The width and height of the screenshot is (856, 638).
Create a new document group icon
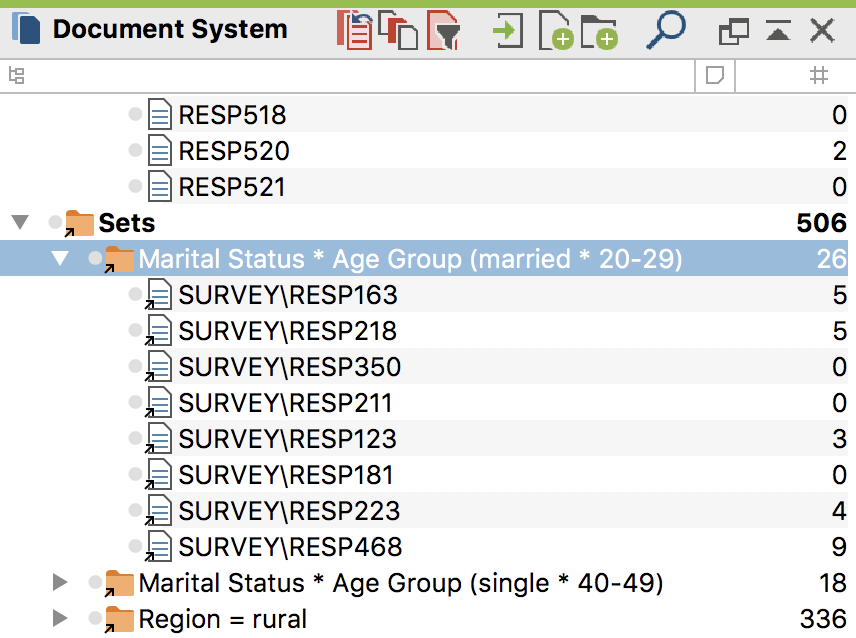(x=599, y=32)
